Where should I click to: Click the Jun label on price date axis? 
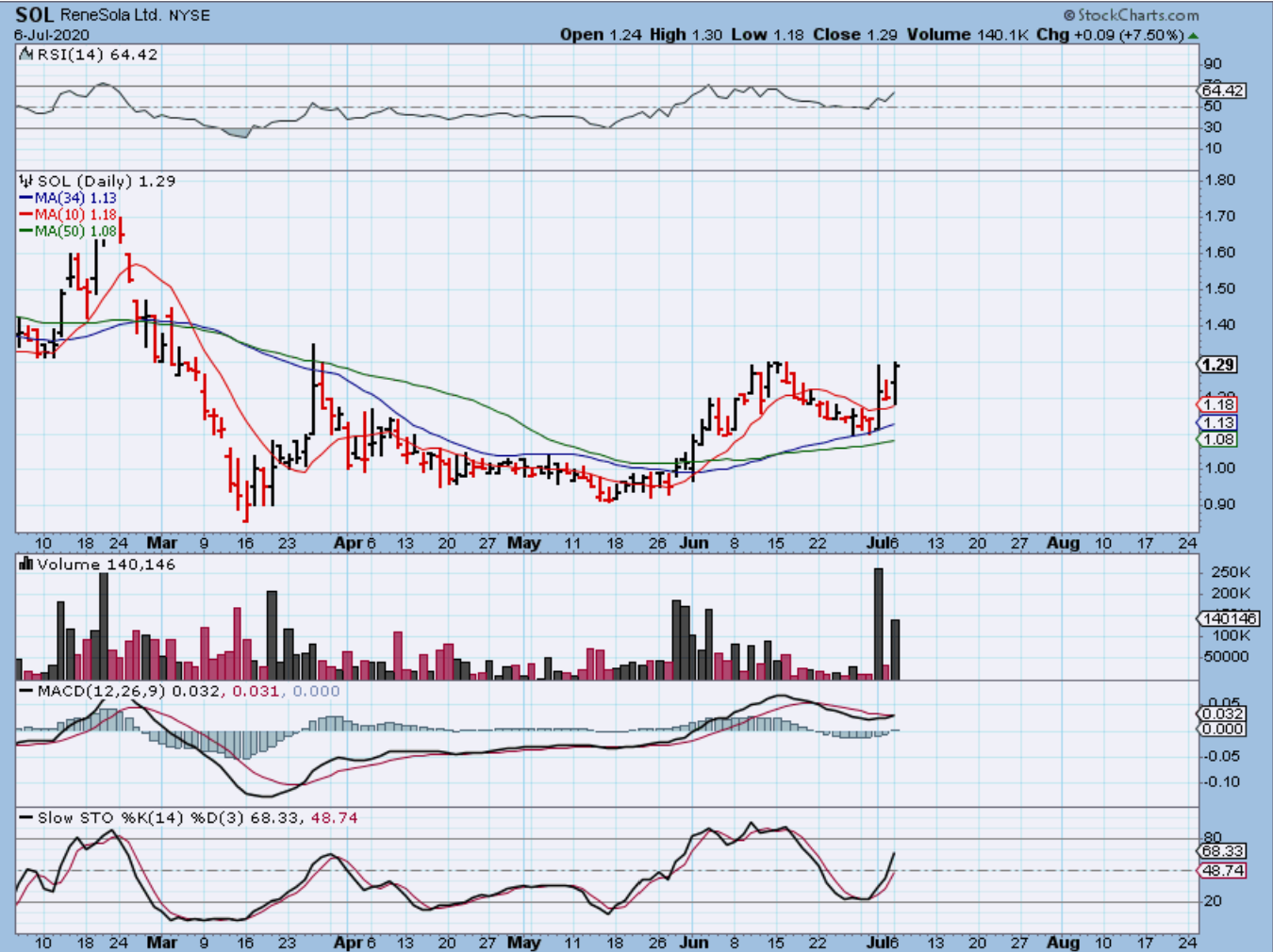[x=694, y=543]
